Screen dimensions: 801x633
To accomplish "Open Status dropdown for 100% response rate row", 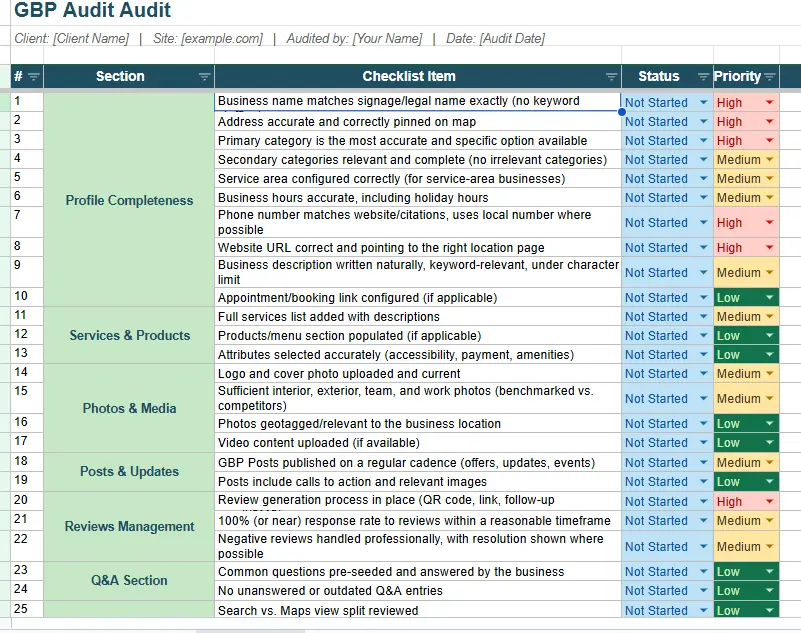I will [703, 521].
